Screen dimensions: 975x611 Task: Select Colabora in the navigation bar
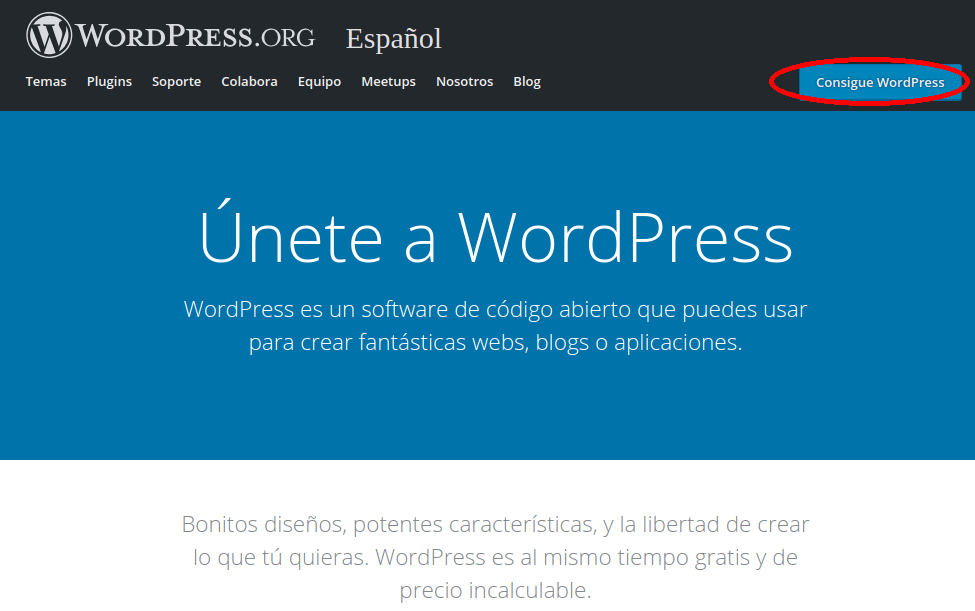point(249,81)
